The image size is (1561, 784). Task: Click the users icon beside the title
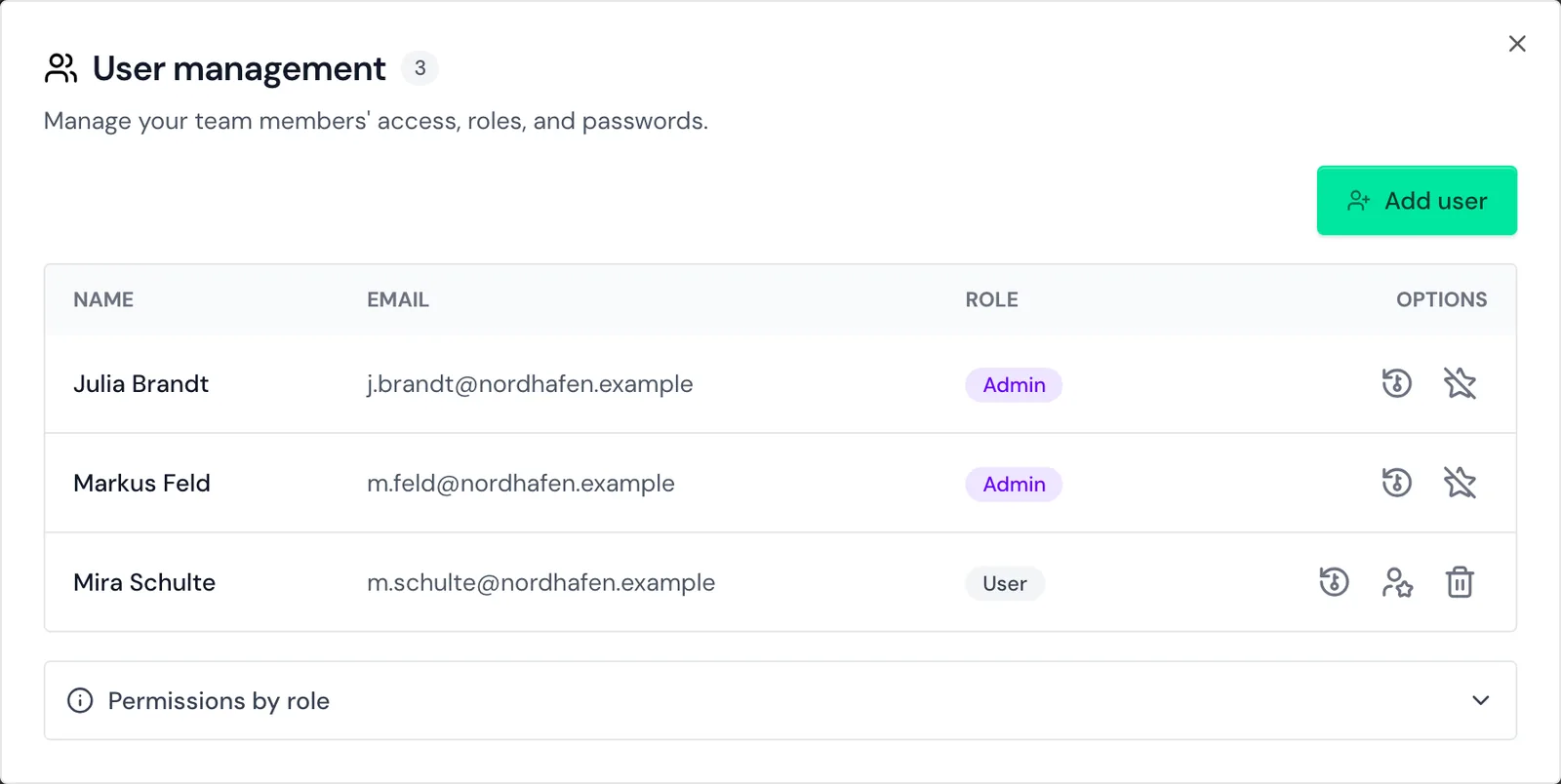click(x=60, y=68)
